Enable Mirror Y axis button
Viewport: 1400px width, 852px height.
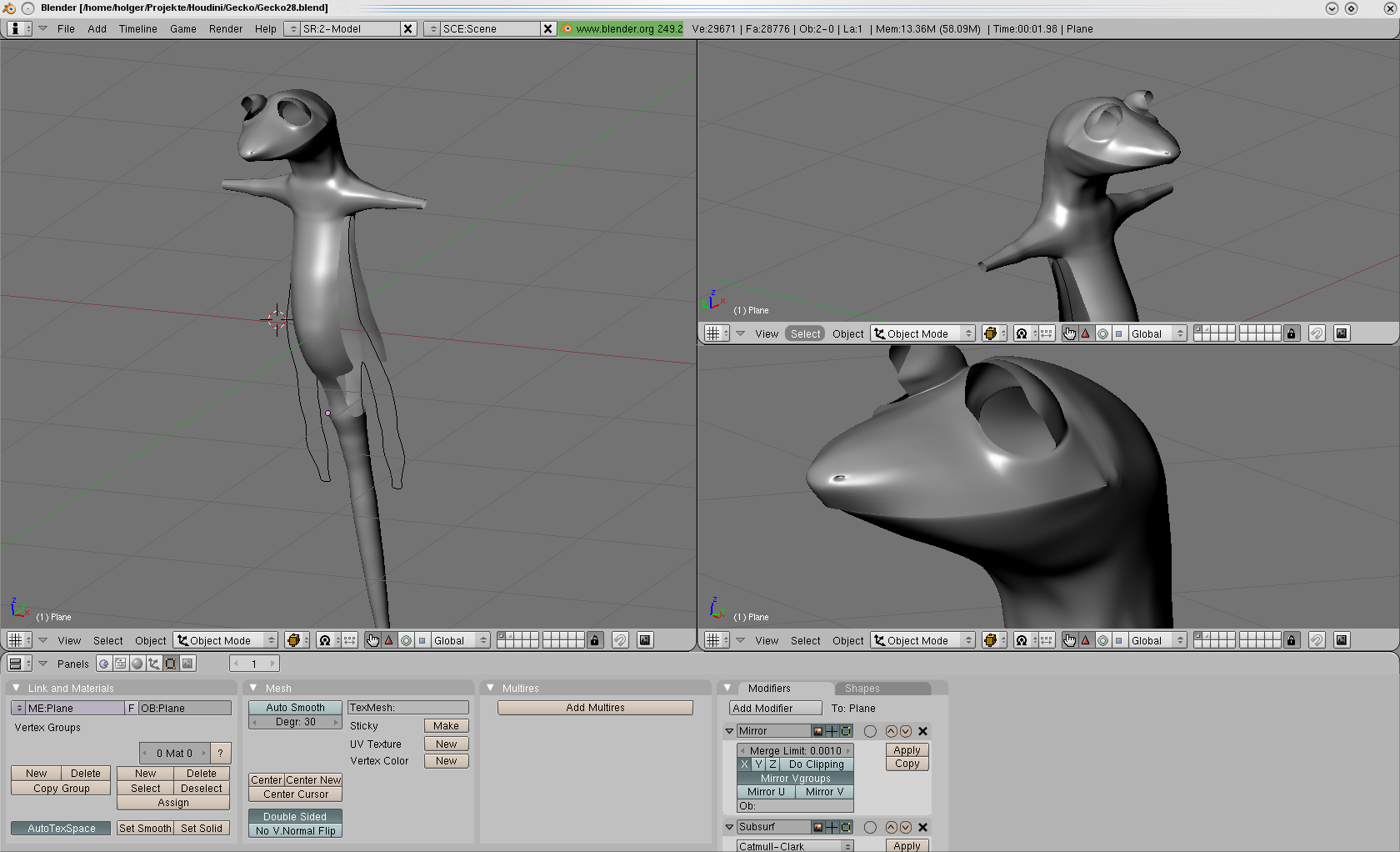(x=758, y=764)
